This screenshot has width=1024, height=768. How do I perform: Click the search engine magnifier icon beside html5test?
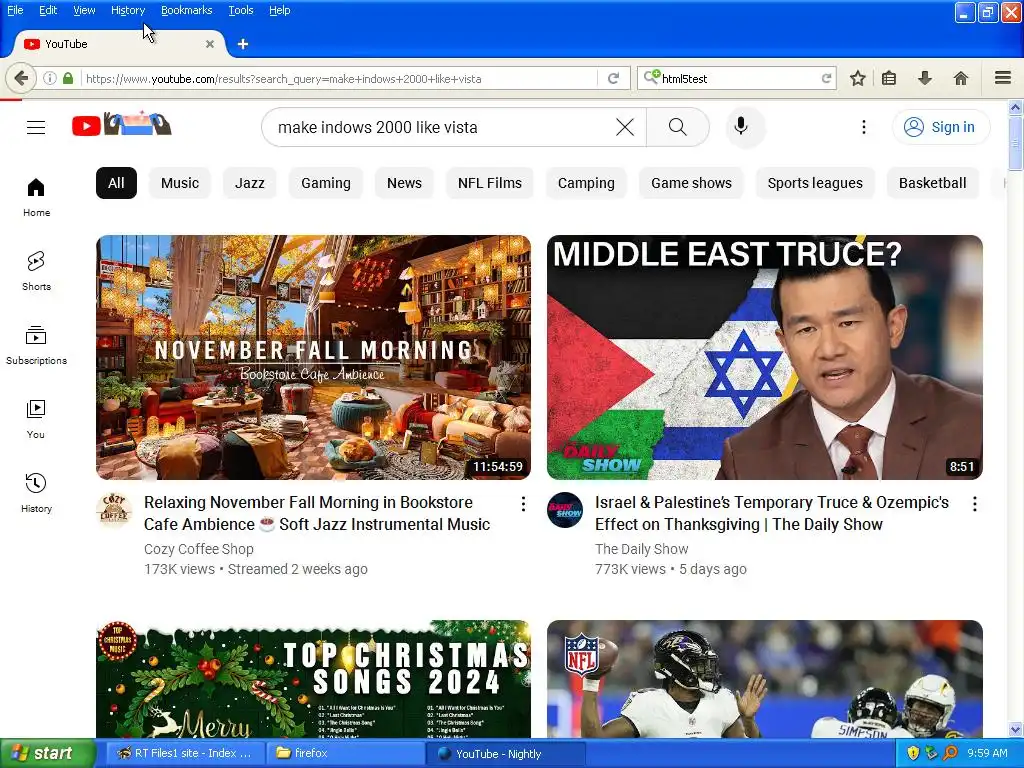[651, 78]
